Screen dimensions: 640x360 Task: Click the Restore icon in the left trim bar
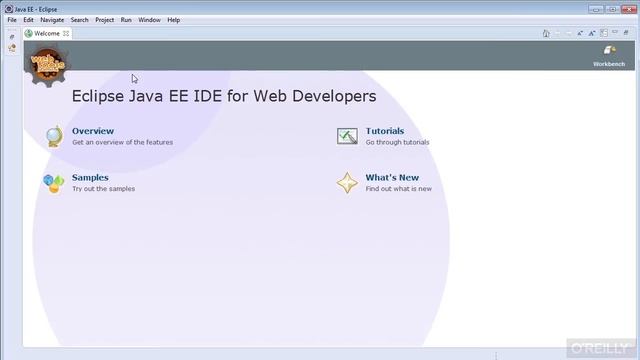[12, 37]
